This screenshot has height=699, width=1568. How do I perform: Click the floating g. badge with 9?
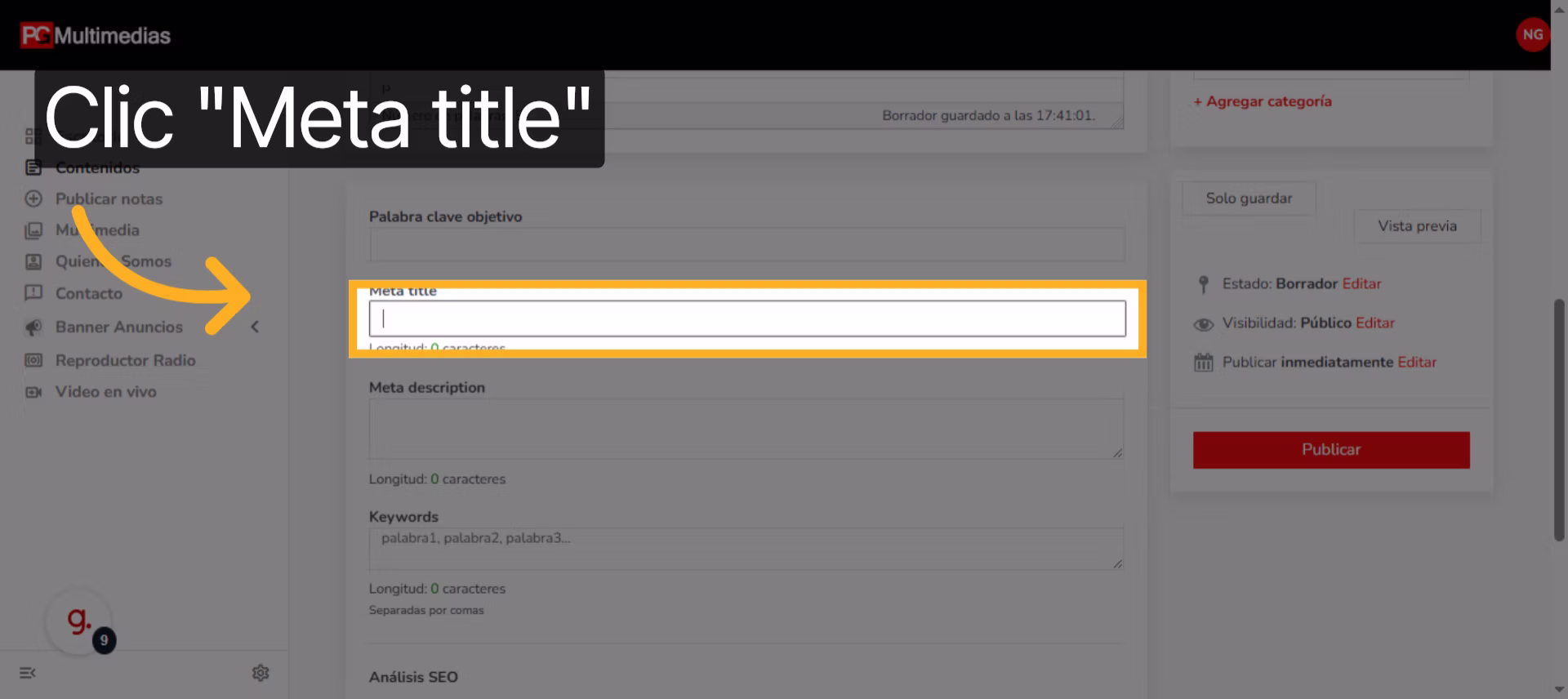pos(80,623)
